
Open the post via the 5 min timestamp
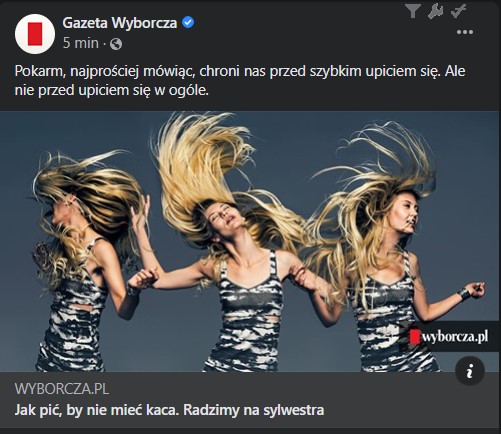[x=81, y=43]
